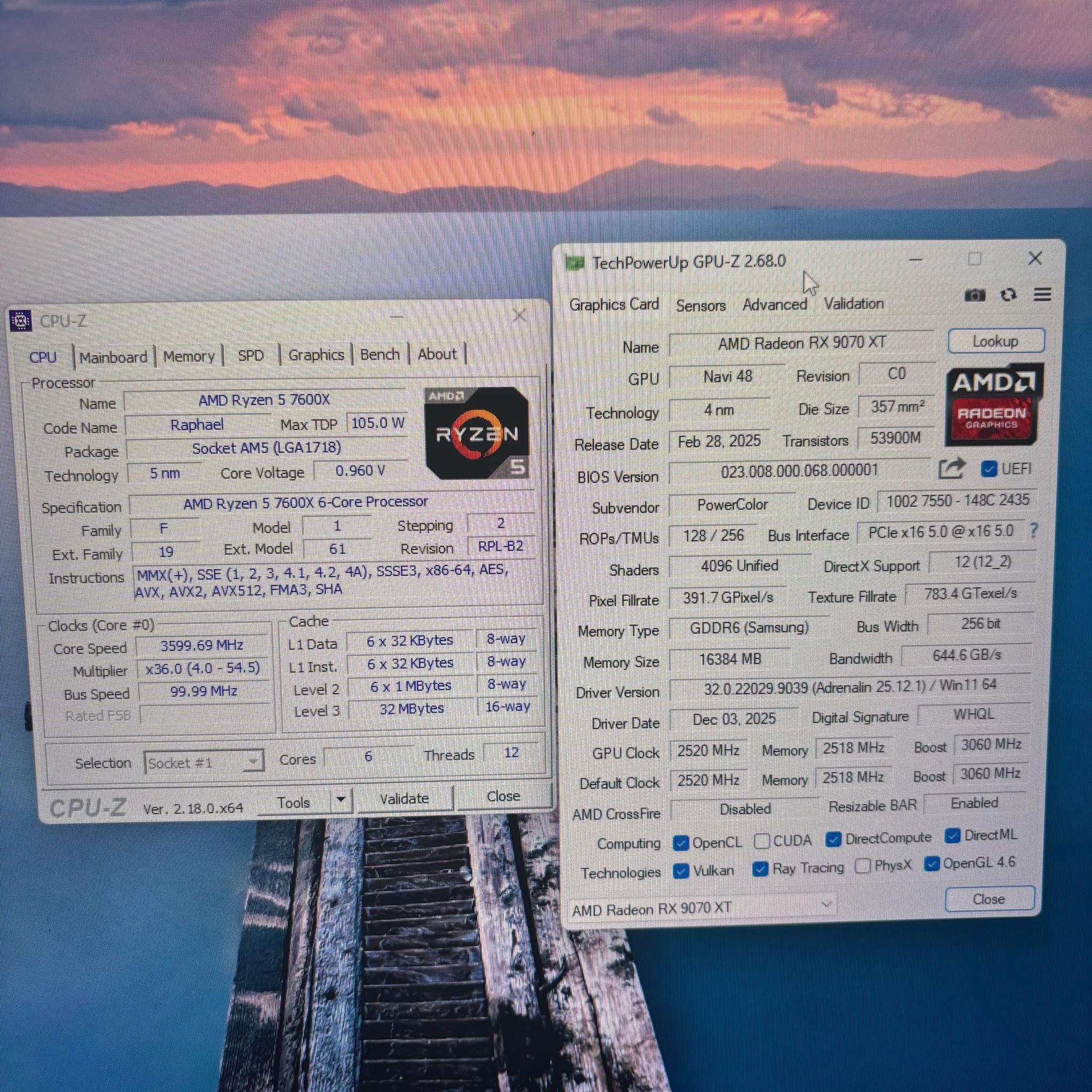The image size is (1092, 1092).
Task: Expand the Tools dropdown arrow in CPU-Z
Action: click(340, 800)
